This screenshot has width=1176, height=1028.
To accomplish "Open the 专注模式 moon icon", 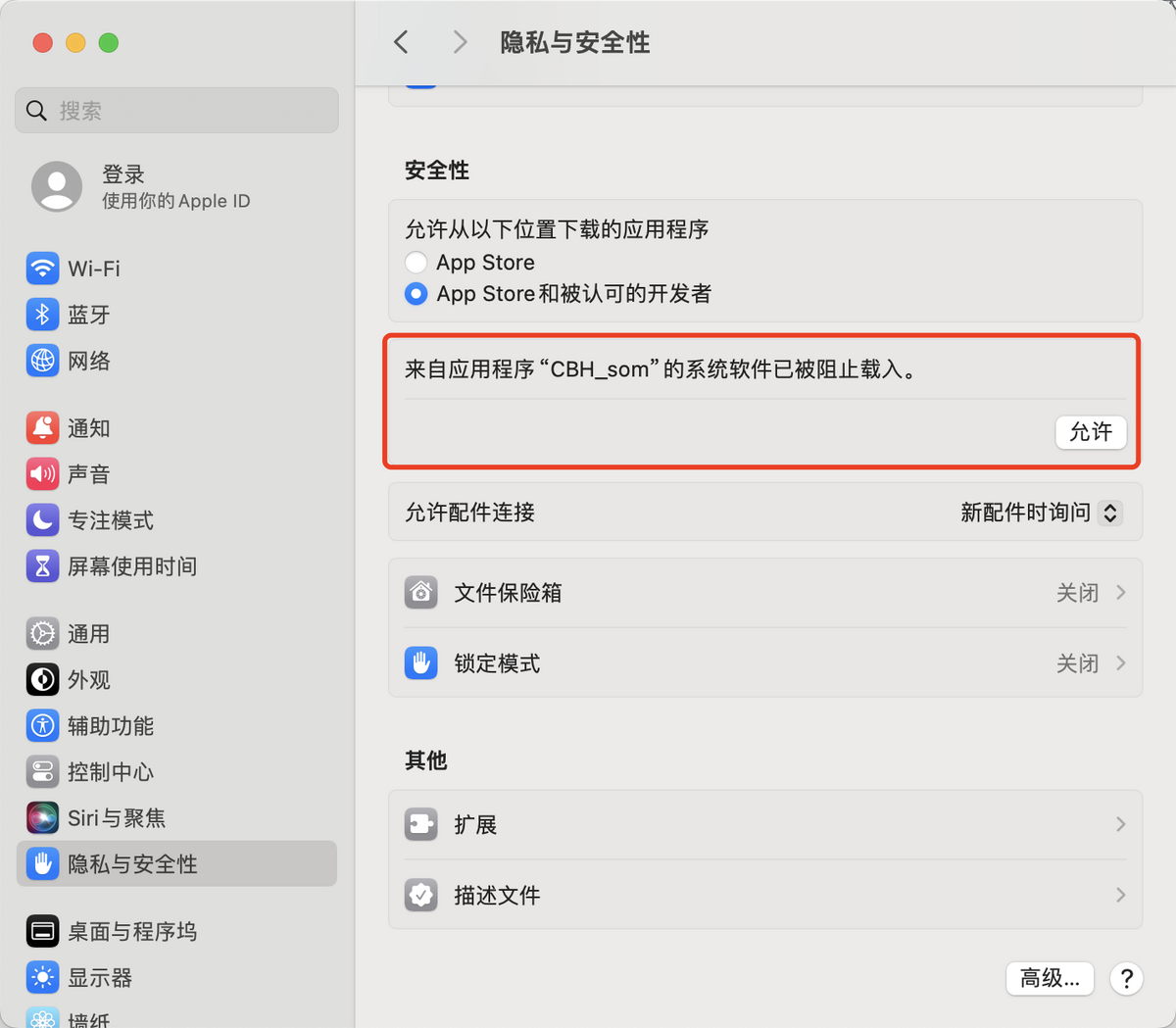I will point(42,520).
